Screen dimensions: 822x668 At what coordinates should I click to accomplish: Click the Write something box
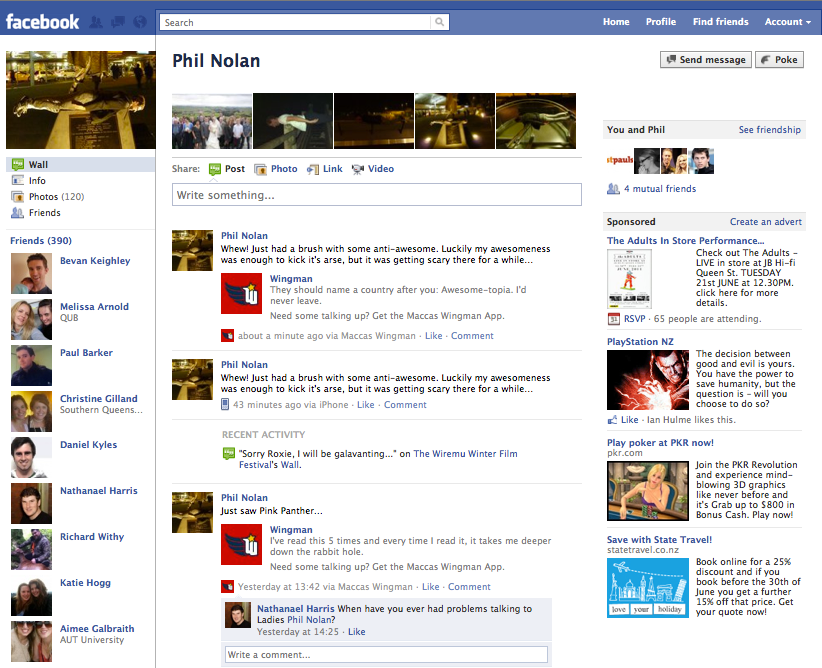[x=376, y=195]
